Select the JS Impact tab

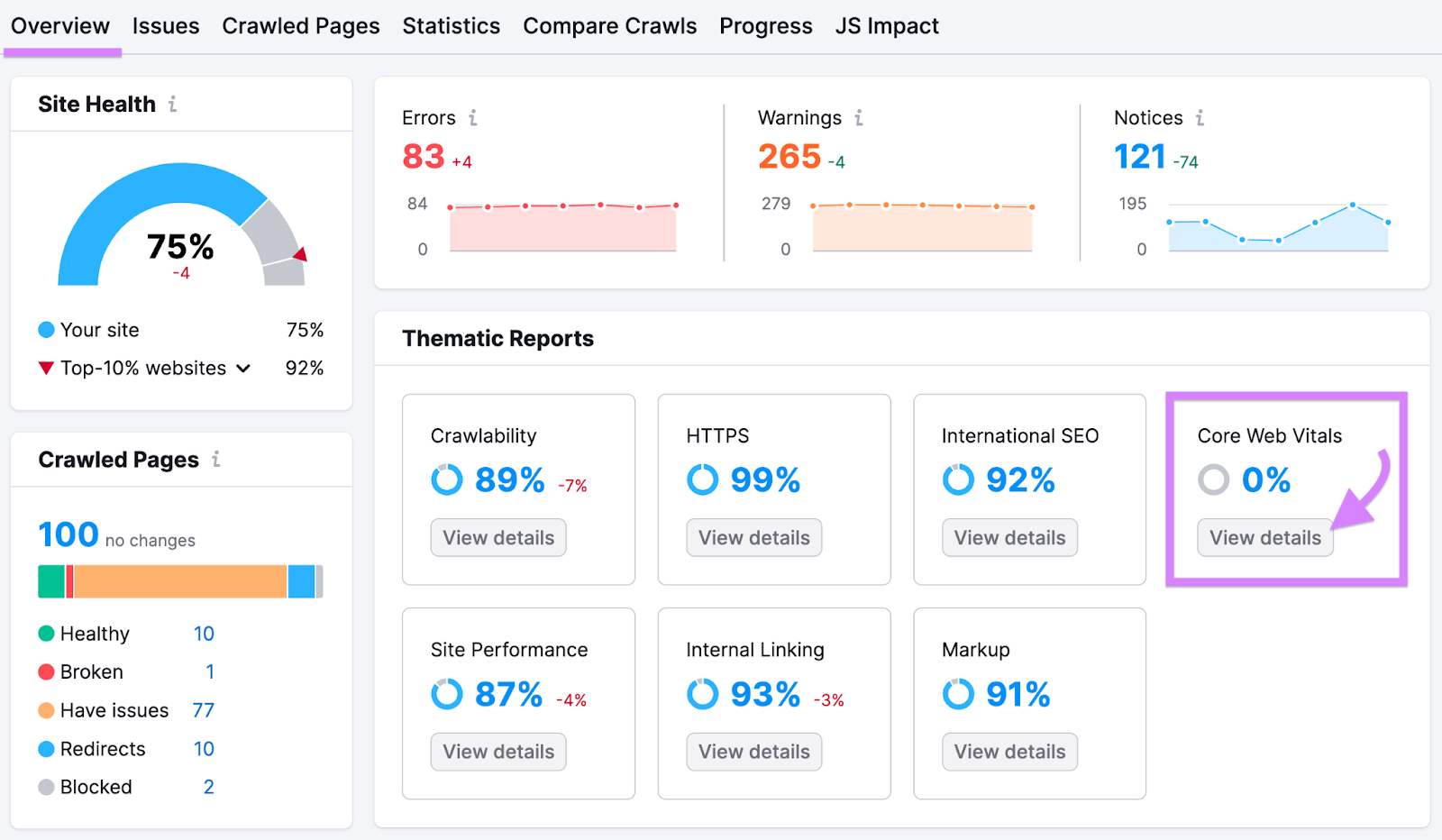886,25
